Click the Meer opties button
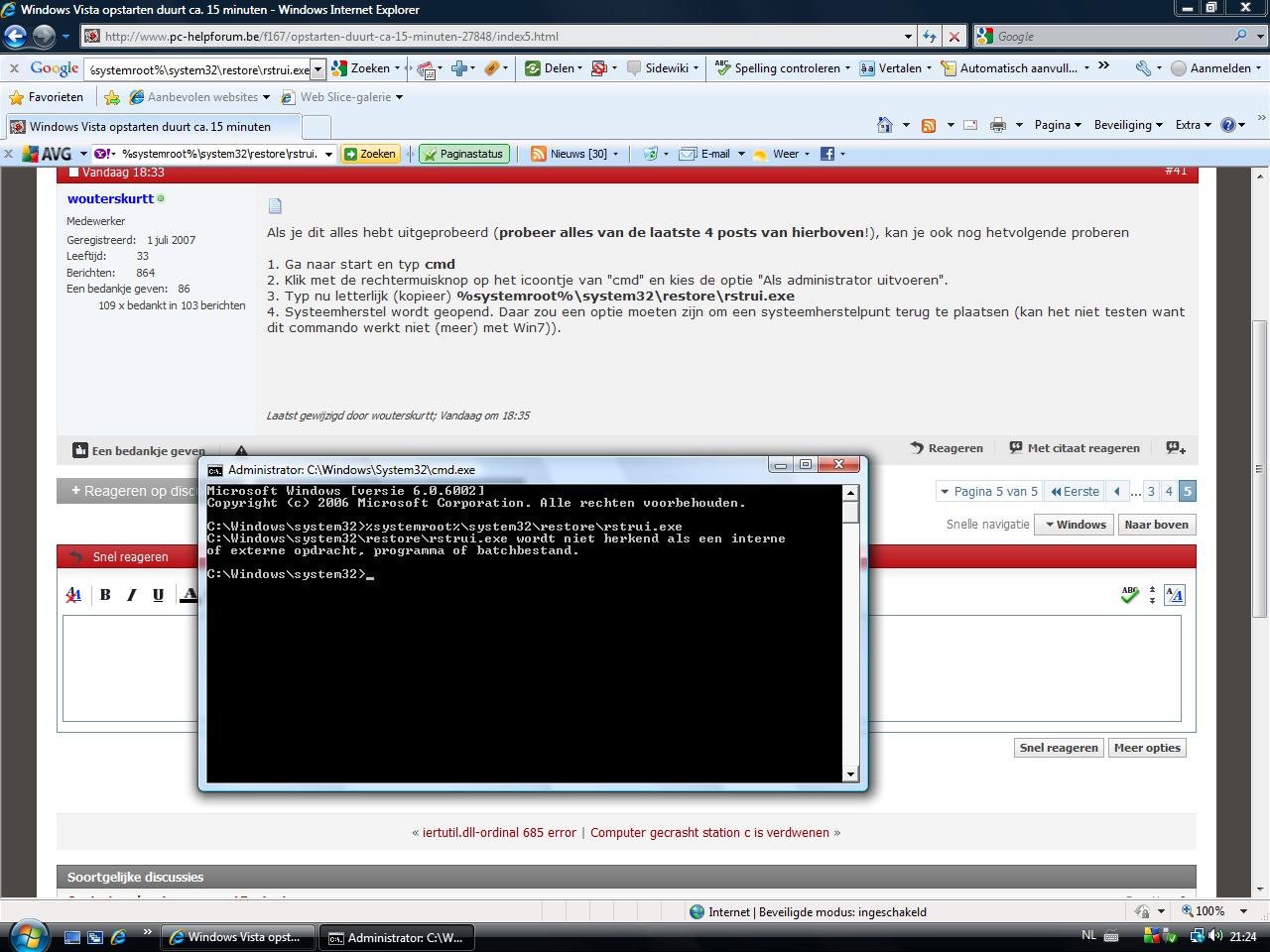 pyautogui.click(x=1147, y=748)
